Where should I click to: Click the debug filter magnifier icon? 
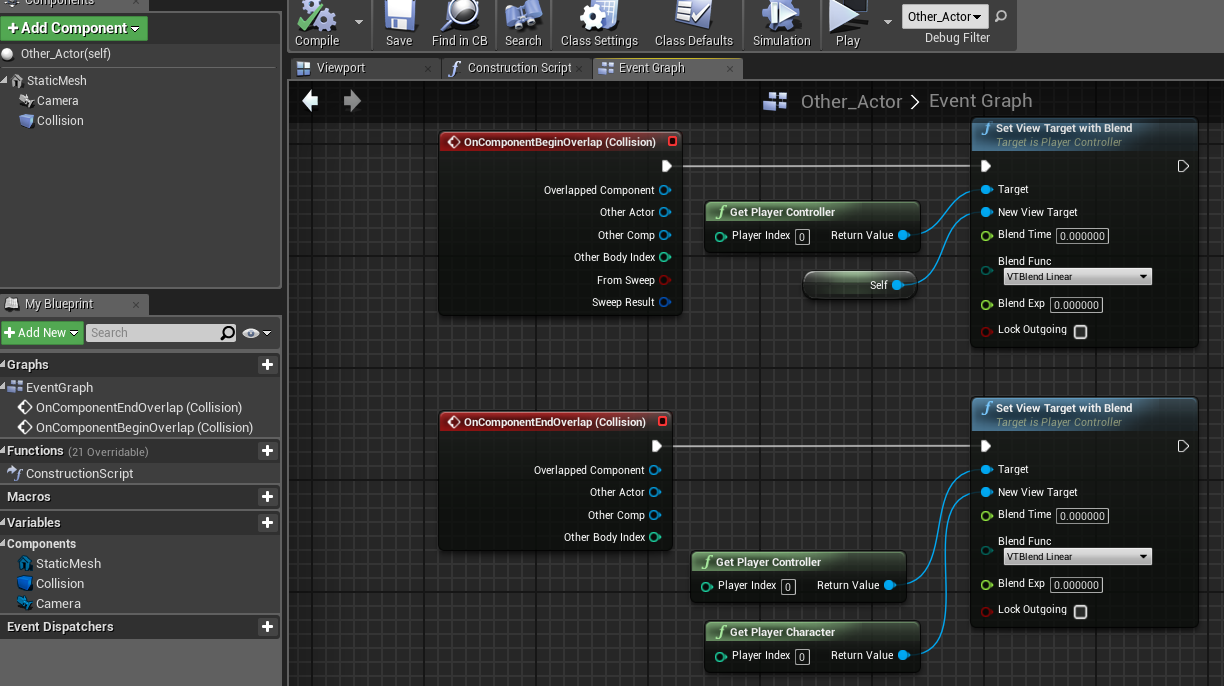point(1001,17)
